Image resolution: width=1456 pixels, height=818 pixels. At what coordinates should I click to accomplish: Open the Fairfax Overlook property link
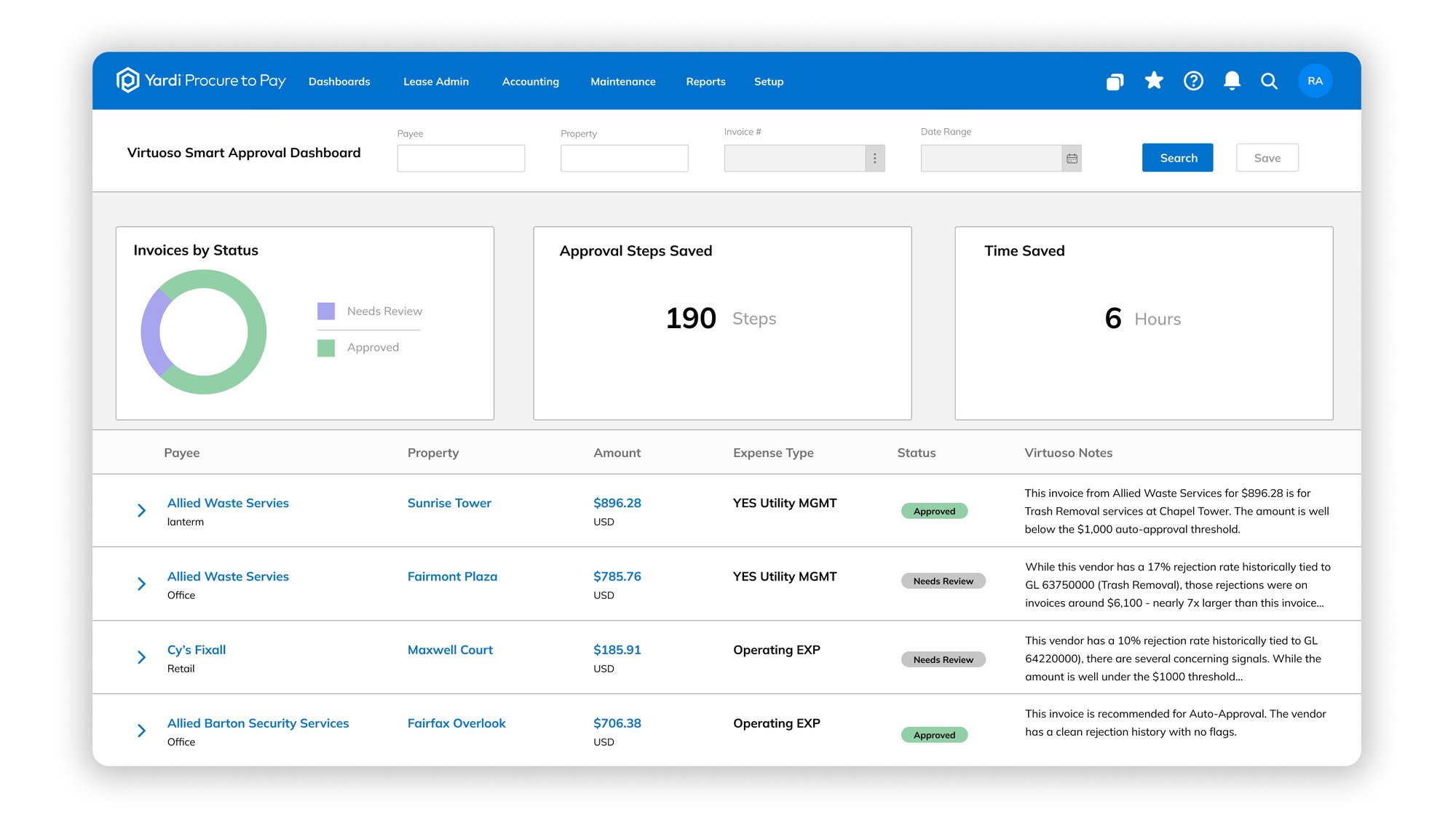tap(456, 723)
